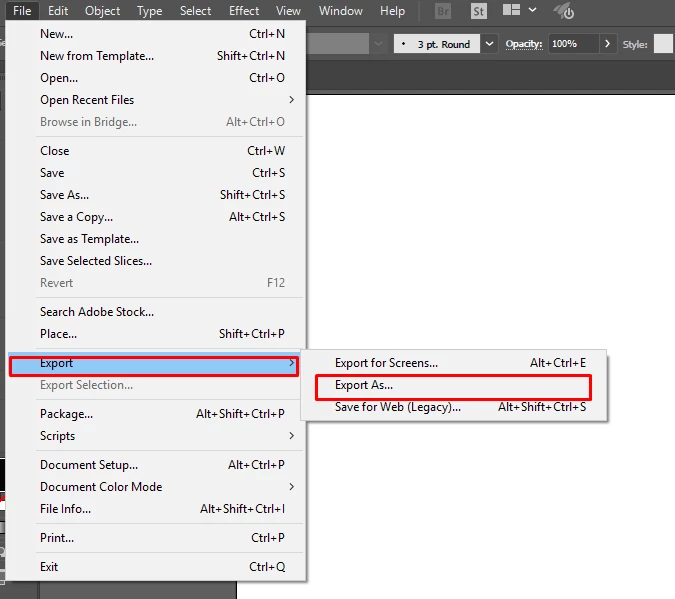The image size is (675, 599).
Task: Choose Export As... in submenu
Action: (454, 385)
